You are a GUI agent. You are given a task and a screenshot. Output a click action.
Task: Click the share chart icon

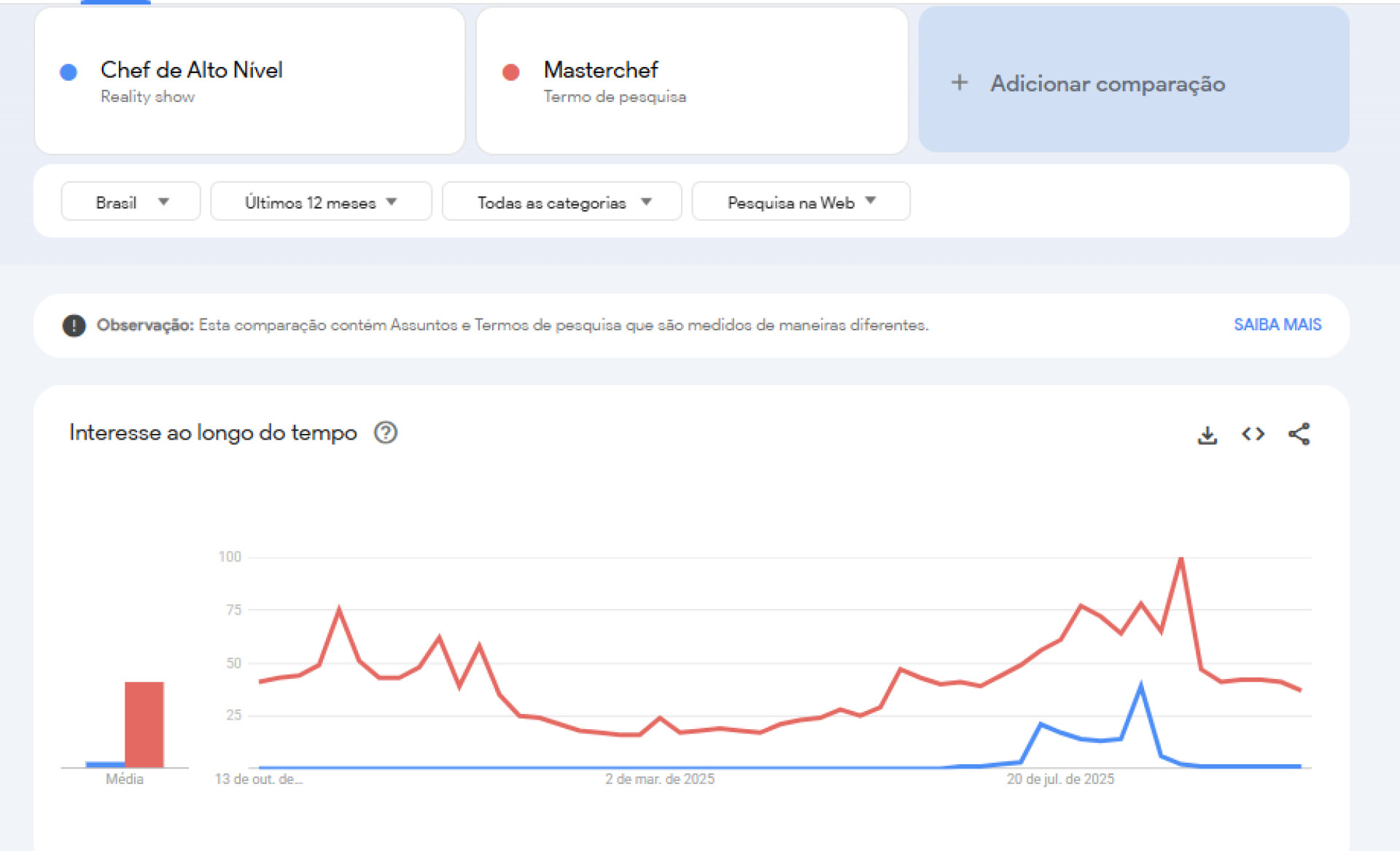click(x=1299, y=434)
